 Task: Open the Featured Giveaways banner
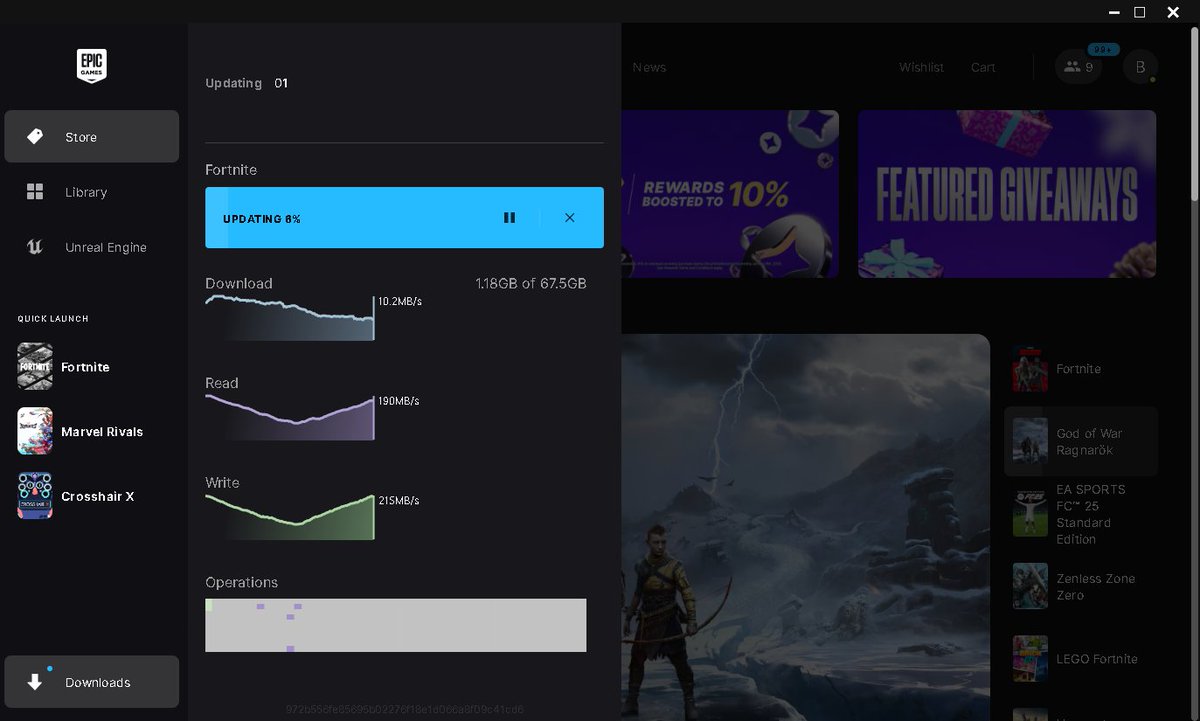click(1007, 194)
